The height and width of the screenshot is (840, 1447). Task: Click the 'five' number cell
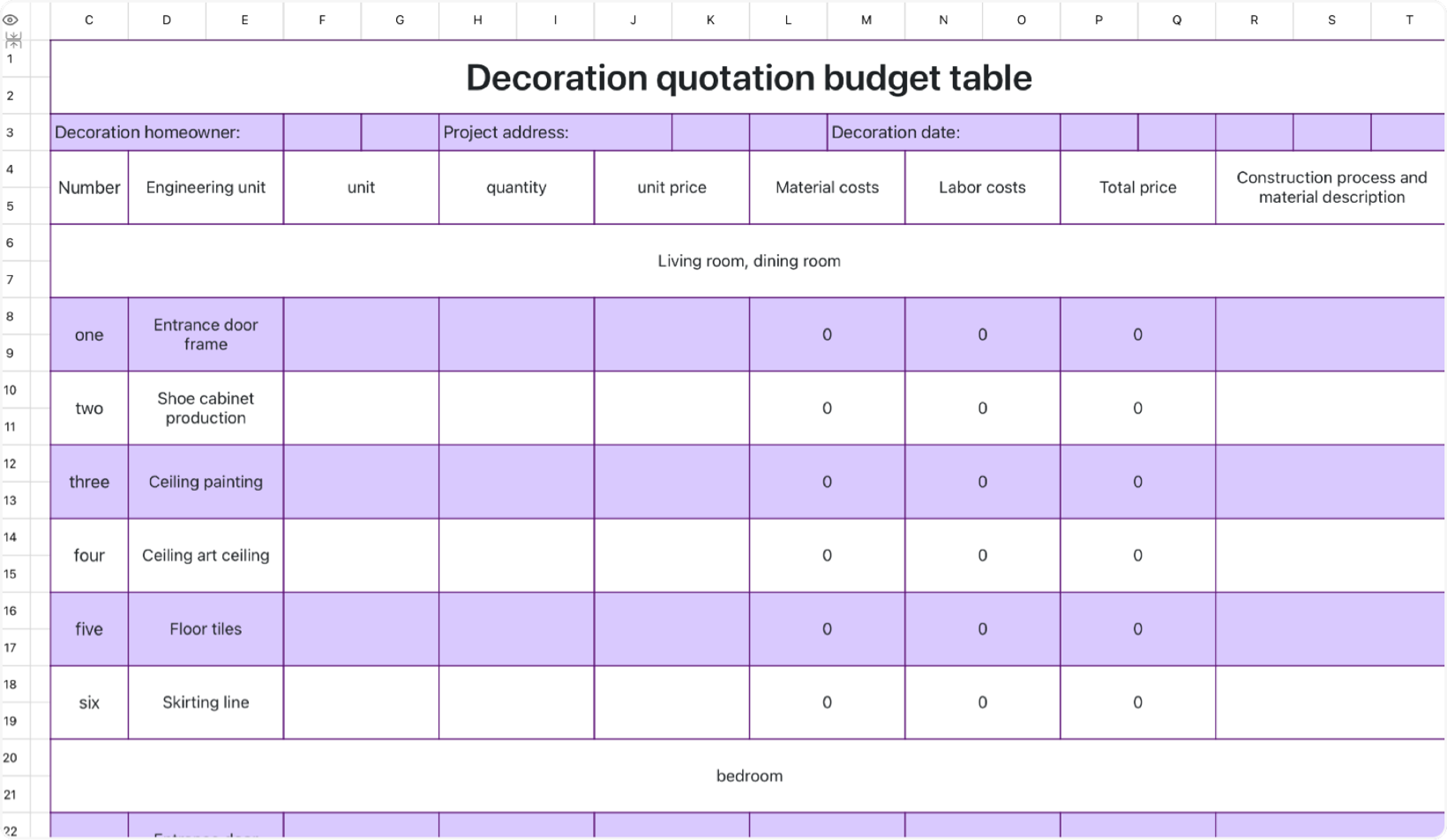click(x=89, y=629)
